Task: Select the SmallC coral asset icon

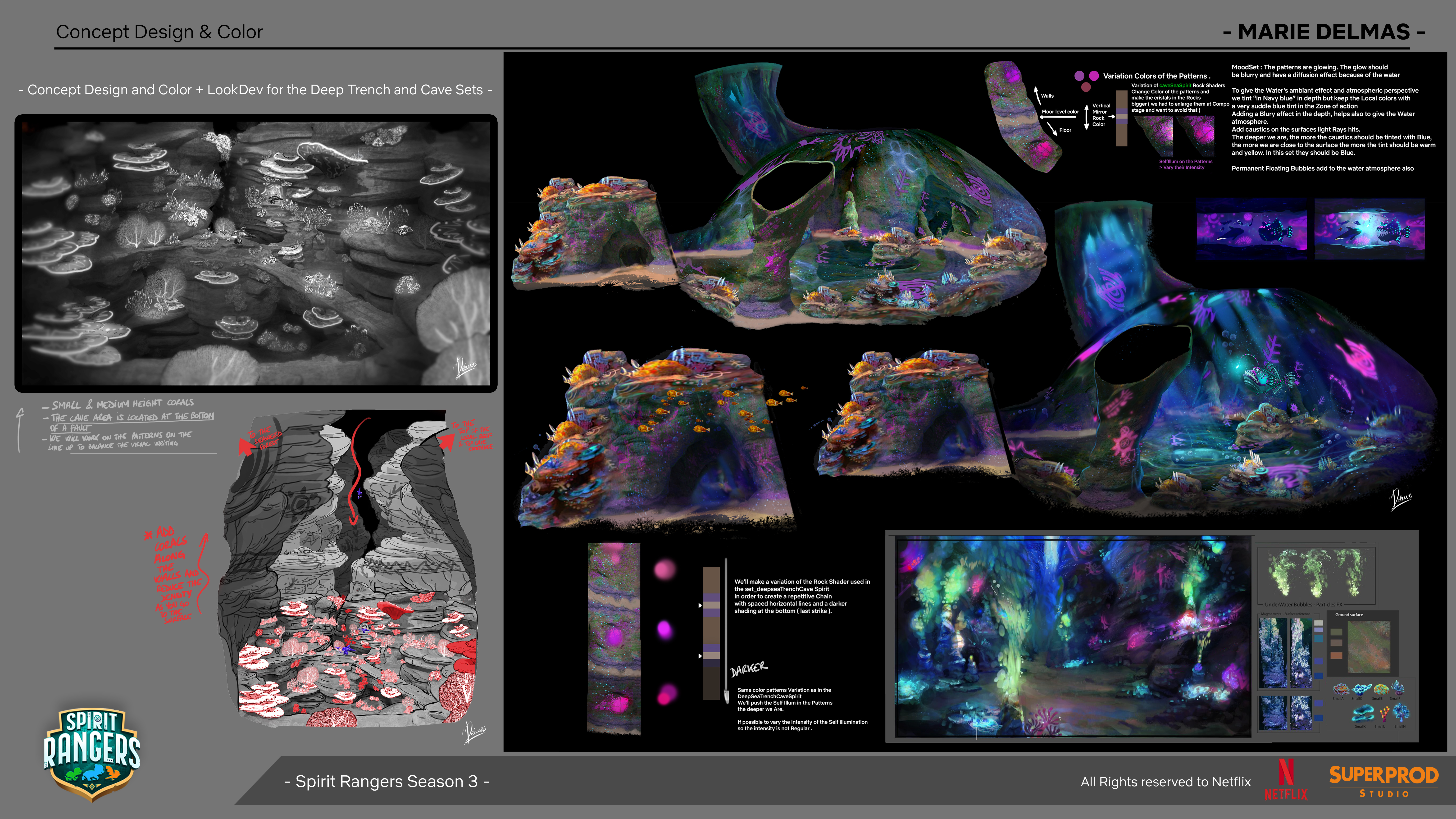Action: [1362, 690]
